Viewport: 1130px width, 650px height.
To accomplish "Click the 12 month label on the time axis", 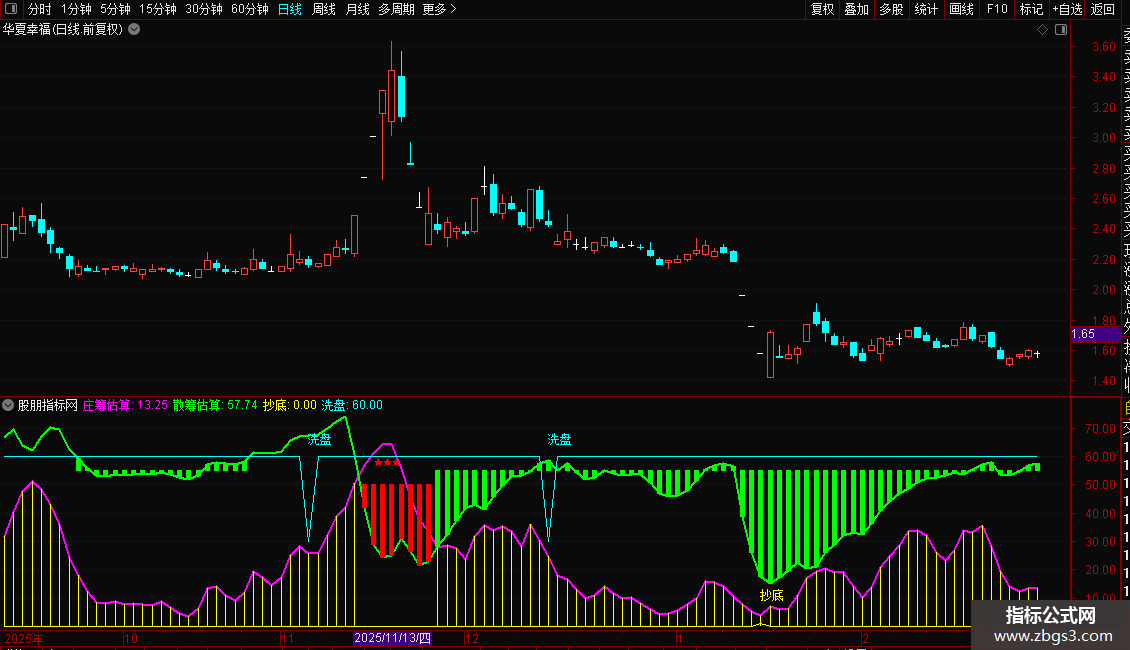I will tap(472, 638).
